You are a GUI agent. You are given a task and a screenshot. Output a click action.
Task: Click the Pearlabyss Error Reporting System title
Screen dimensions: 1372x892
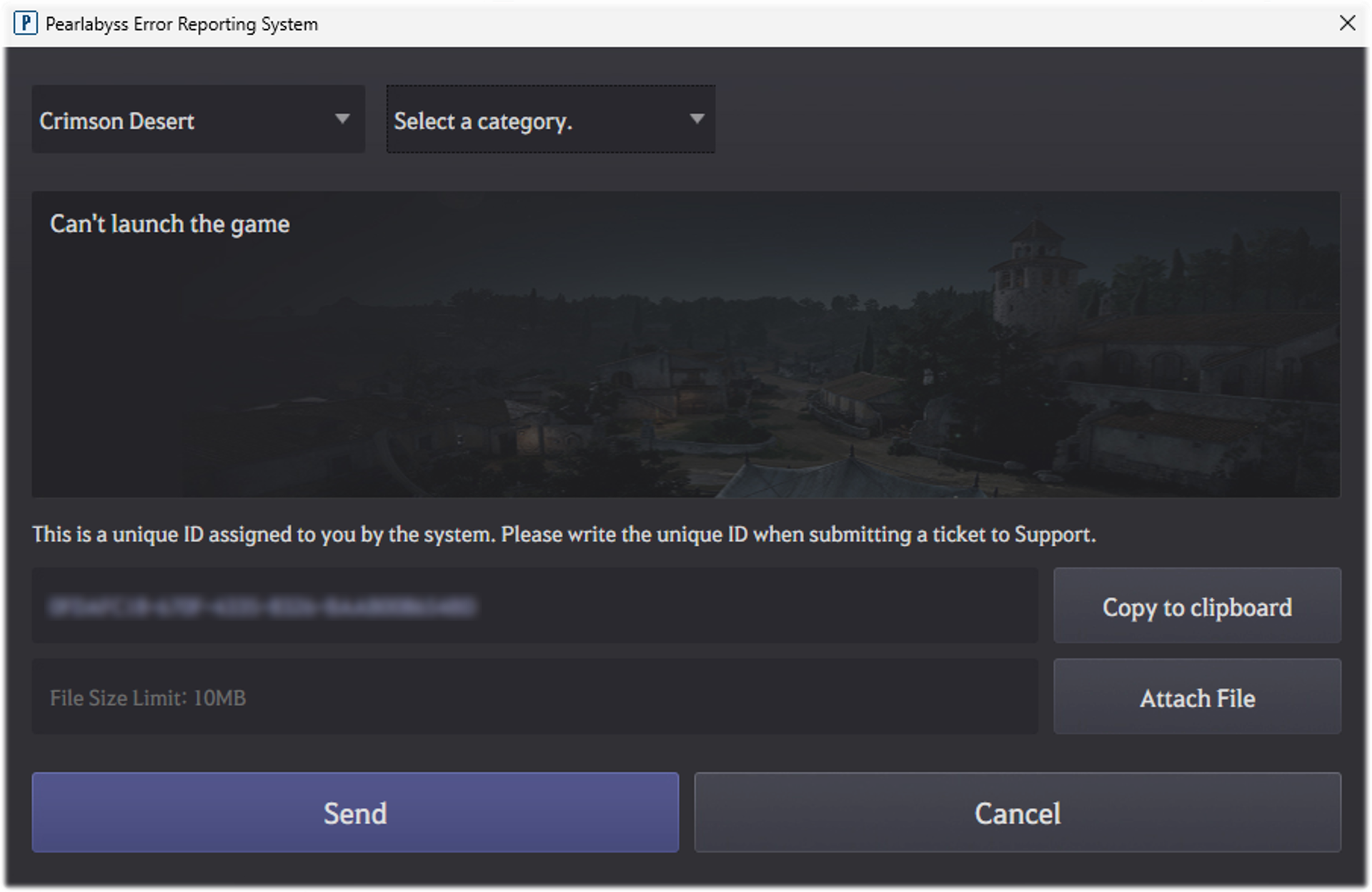click(181, 24)
